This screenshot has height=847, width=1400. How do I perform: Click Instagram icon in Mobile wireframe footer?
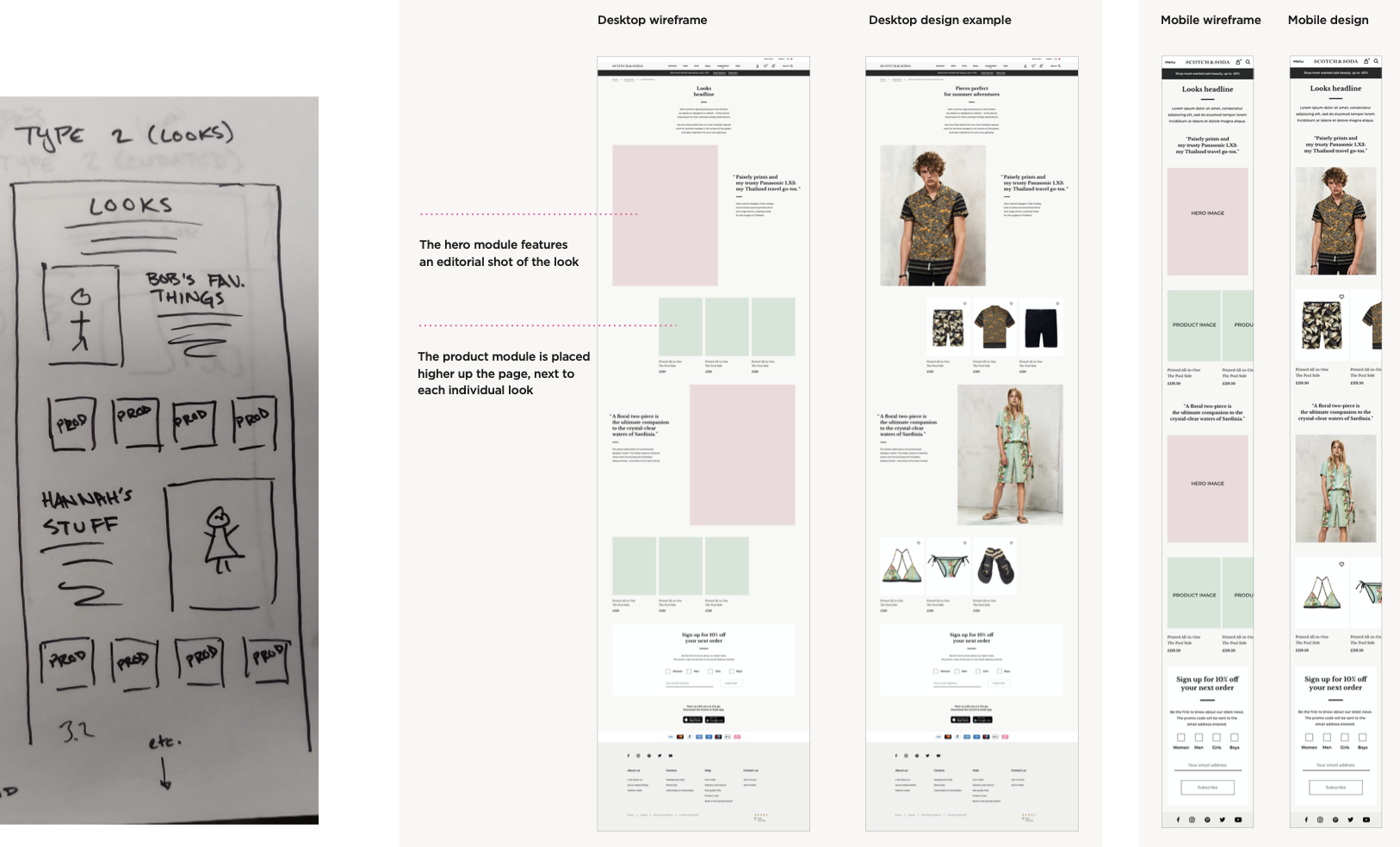point(1192,819)
